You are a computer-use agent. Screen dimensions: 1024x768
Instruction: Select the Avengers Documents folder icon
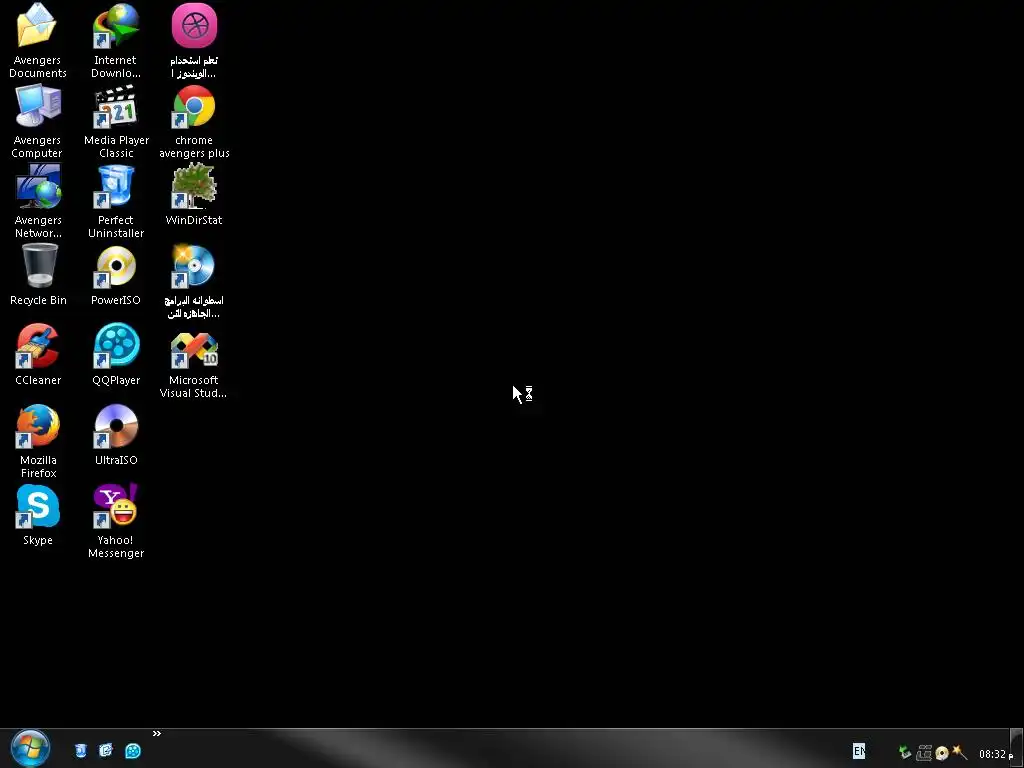coord(37,26)
